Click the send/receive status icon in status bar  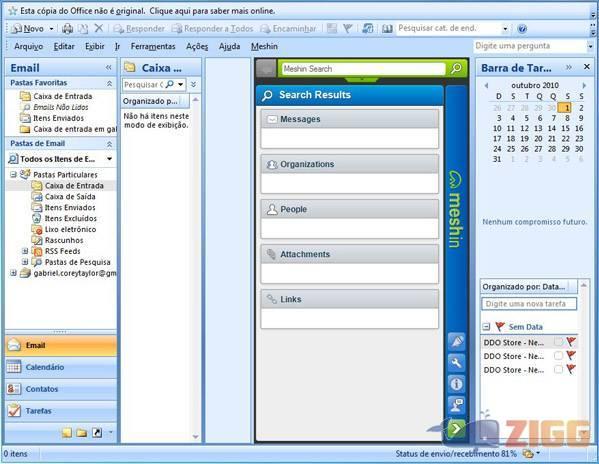click(528, 454)
